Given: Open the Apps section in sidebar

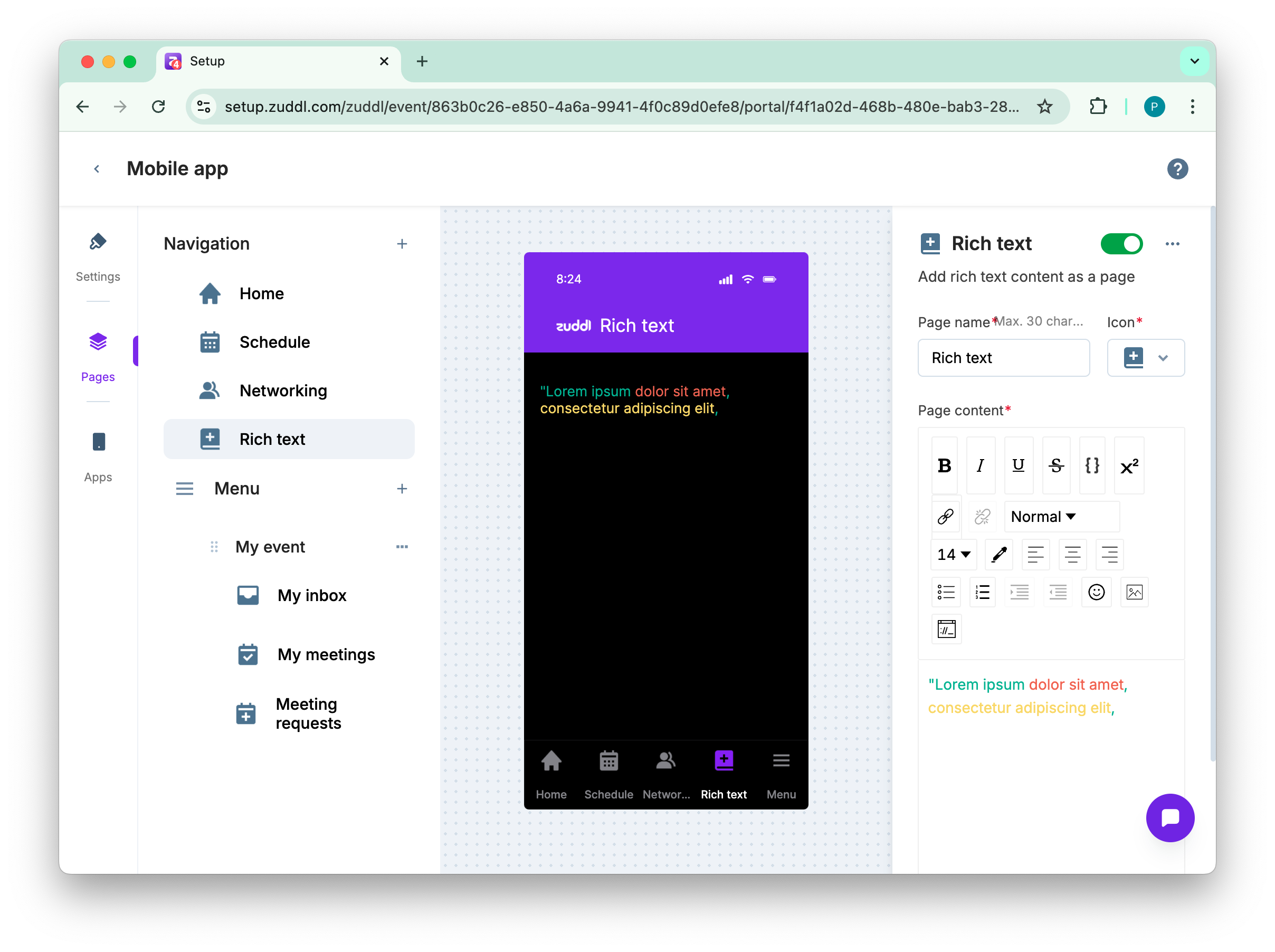Looking at the screenshot, I should pyautogui.click(x=98, y=457).
